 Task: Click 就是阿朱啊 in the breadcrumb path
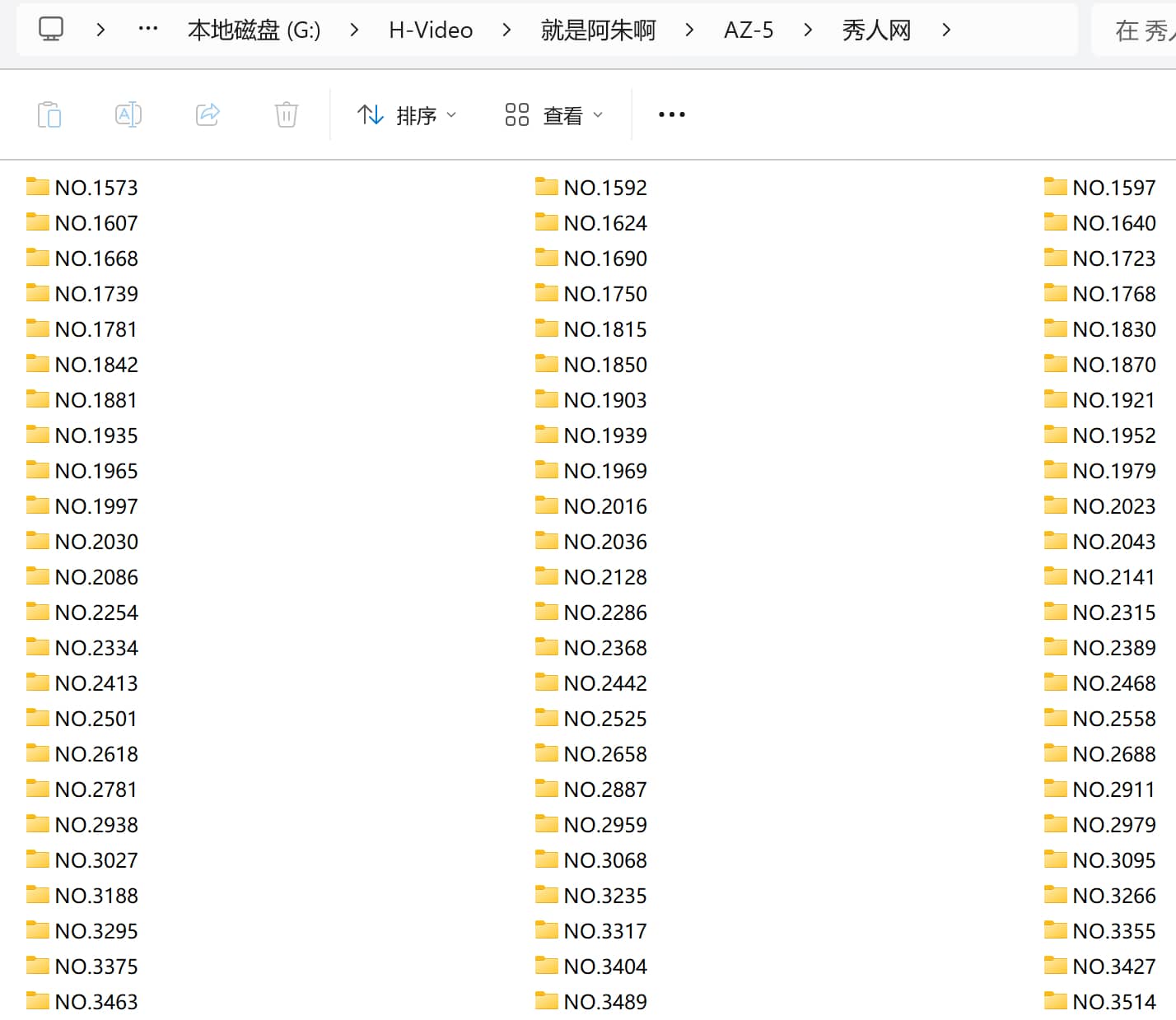[598, 29]
